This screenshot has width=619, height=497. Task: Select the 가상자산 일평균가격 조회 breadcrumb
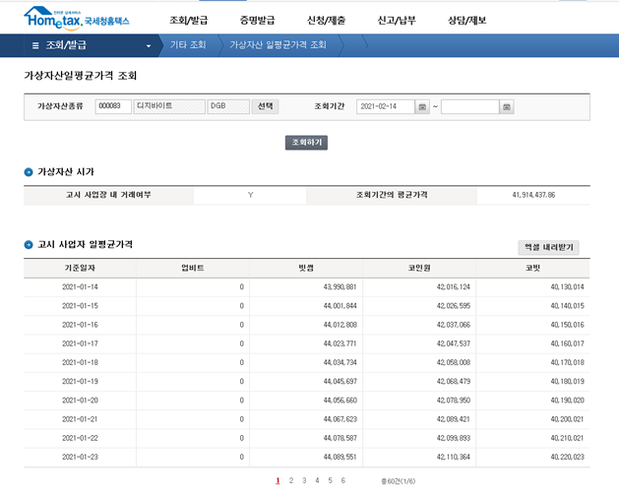click(278, 45)
